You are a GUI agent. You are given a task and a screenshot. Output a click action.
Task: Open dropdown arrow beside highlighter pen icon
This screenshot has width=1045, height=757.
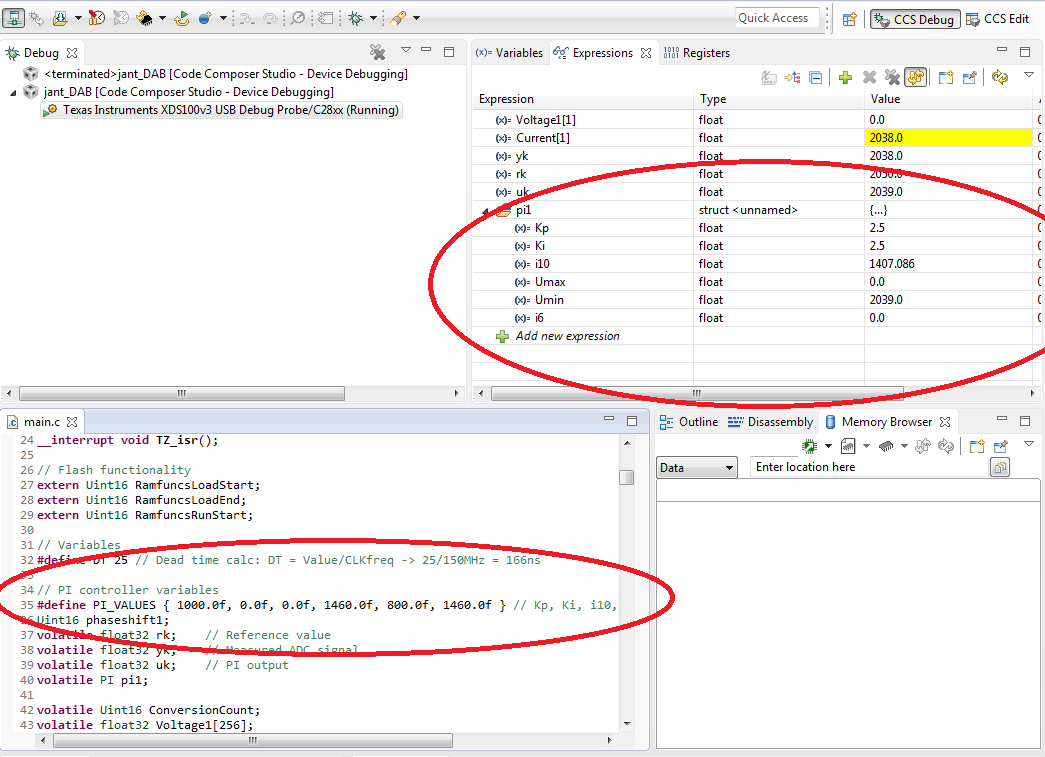coord(417,18)
